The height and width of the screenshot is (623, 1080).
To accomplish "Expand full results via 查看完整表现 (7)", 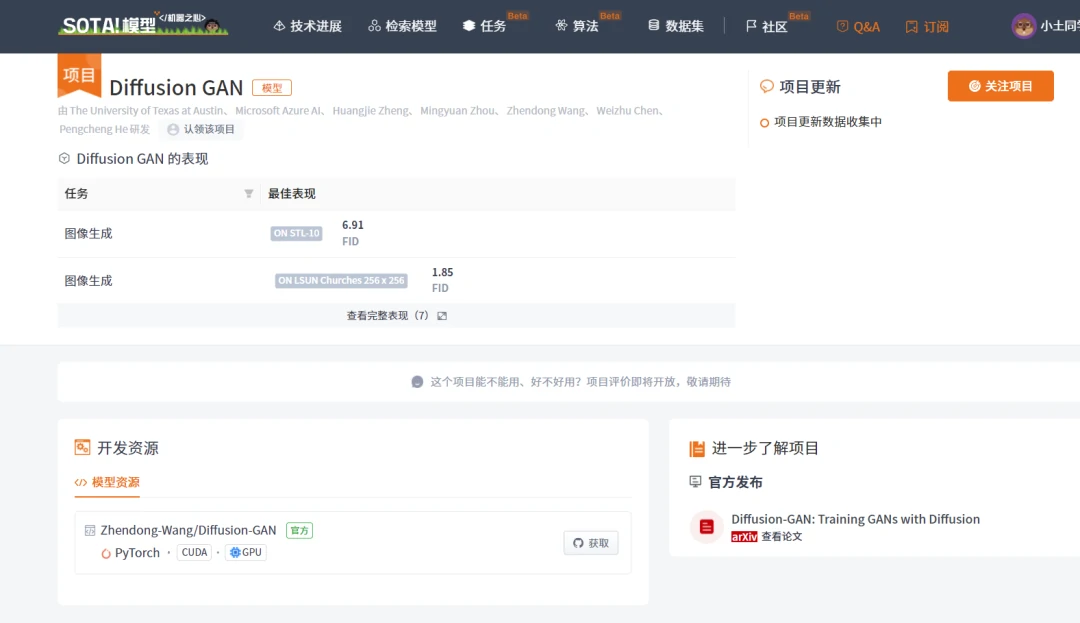I will [396, 316].
